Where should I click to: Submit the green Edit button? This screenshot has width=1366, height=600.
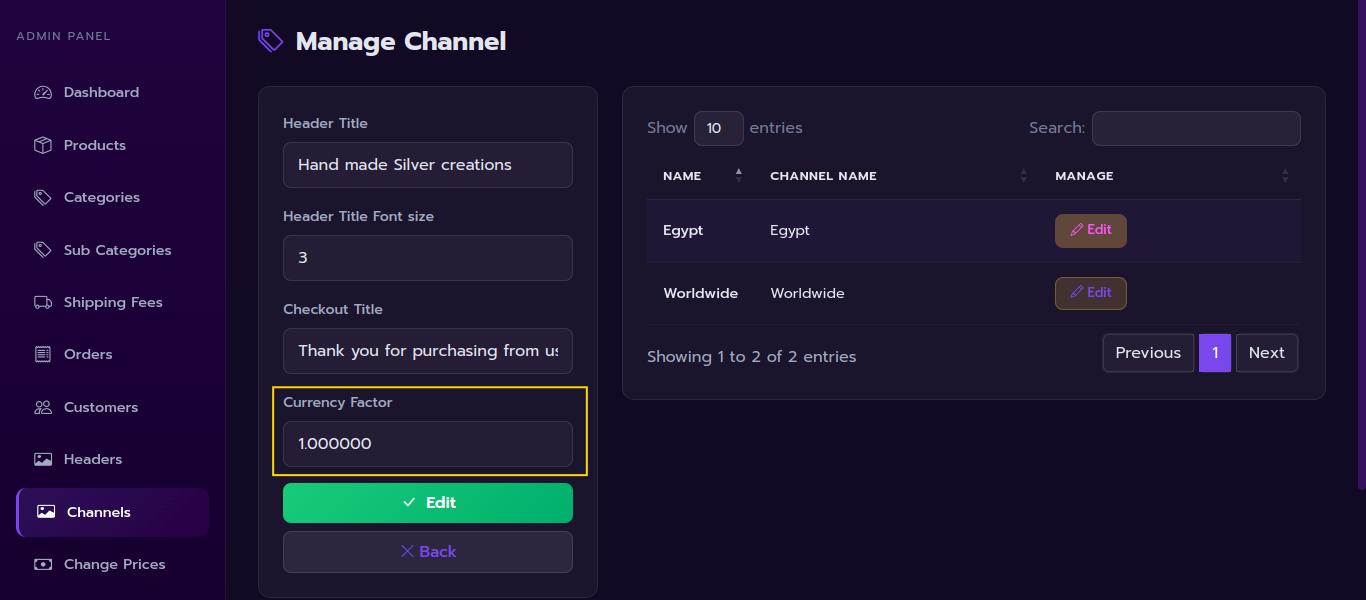428,503
